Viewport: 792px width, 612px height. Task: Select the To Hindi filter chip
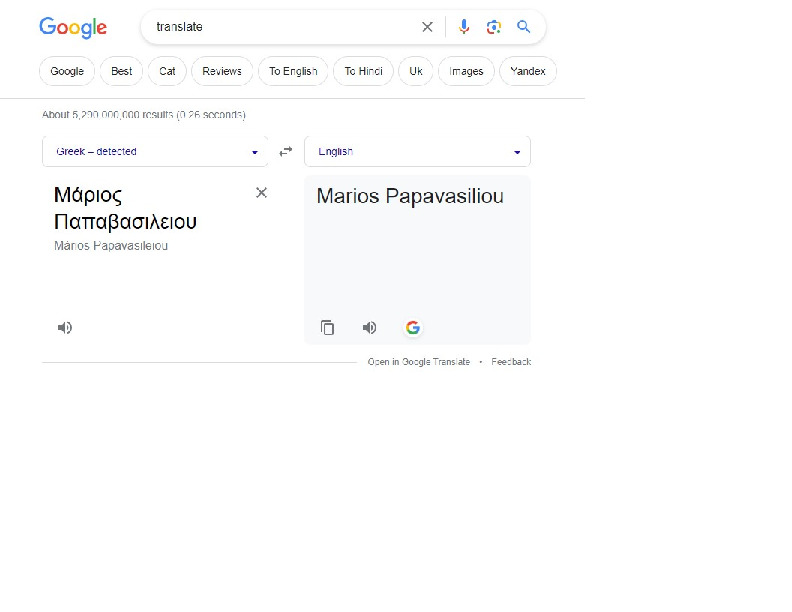(363, 72)
